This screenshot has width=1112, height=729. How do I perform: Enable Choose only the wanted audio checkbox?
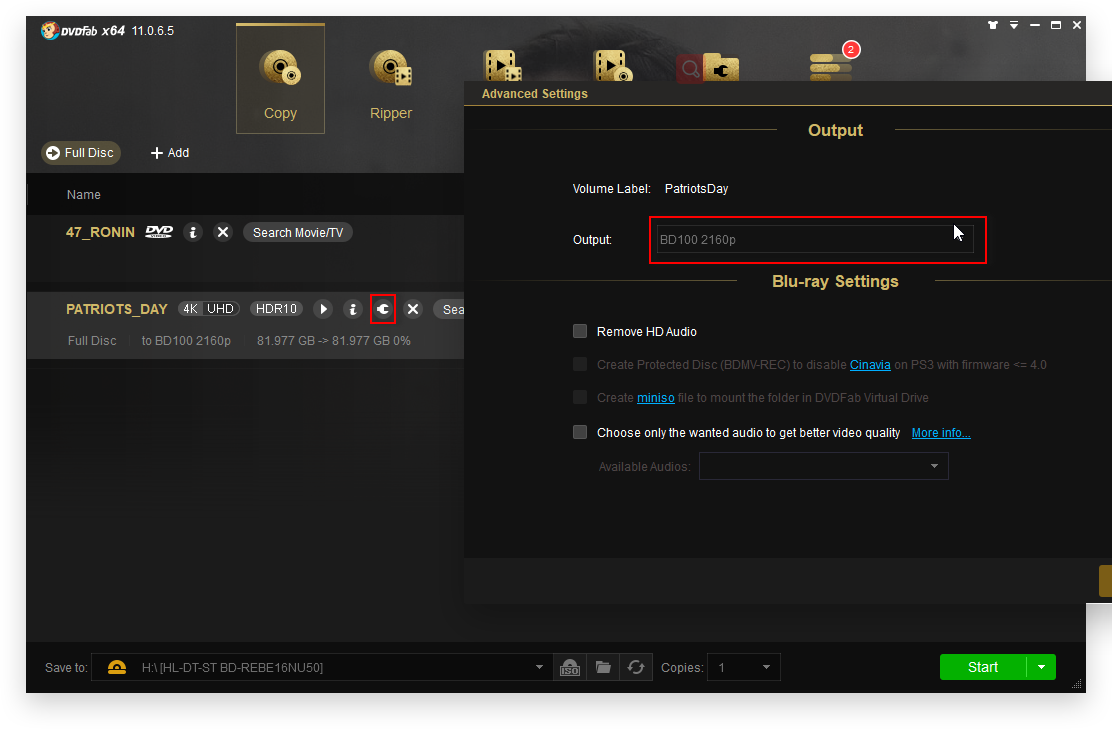(x=580, y=433)
